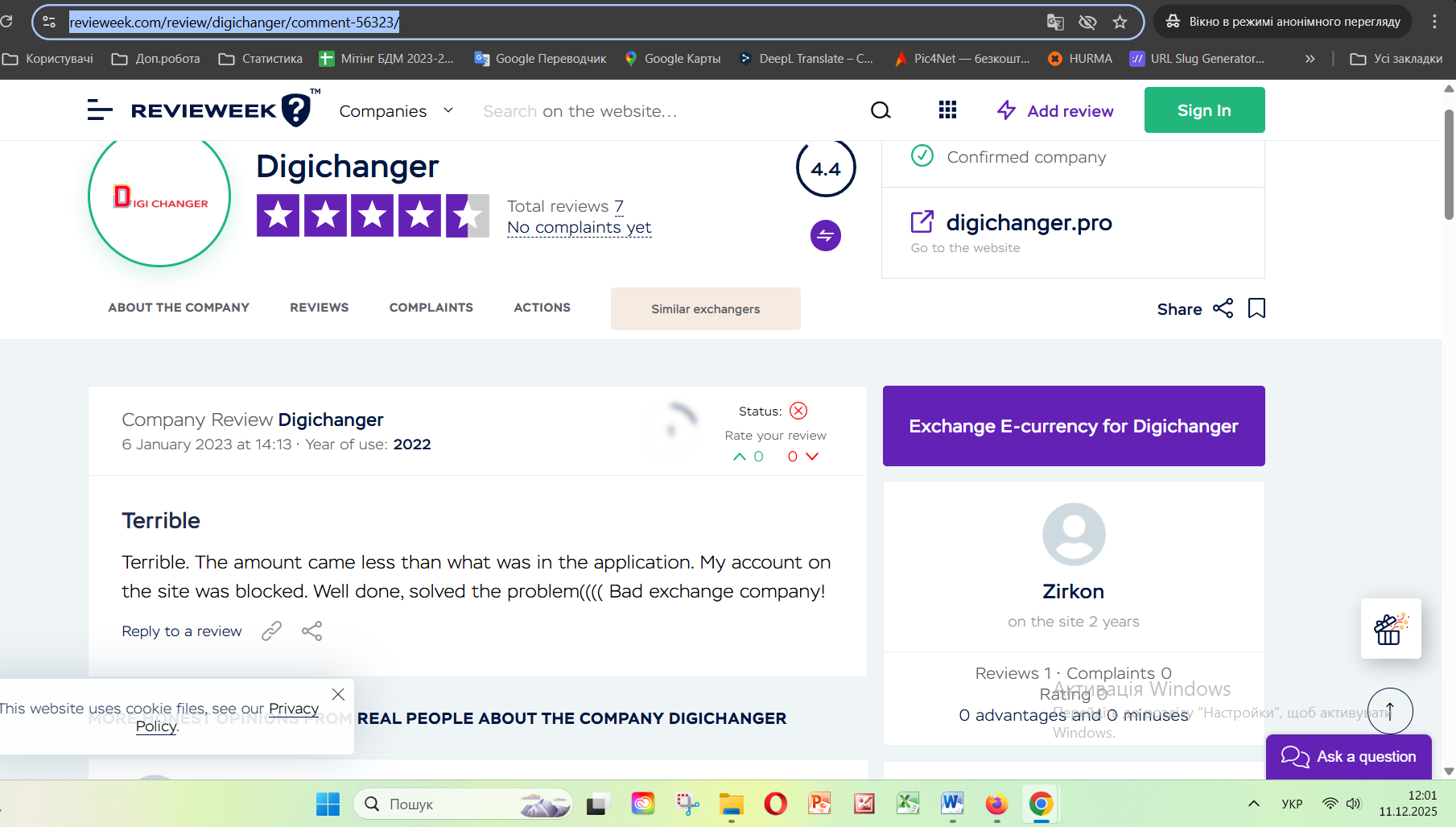Image resolution: width=1456 pixels, height=827 pixels.
Task: Copy the review link via chain icon
Action: [272, 631]
